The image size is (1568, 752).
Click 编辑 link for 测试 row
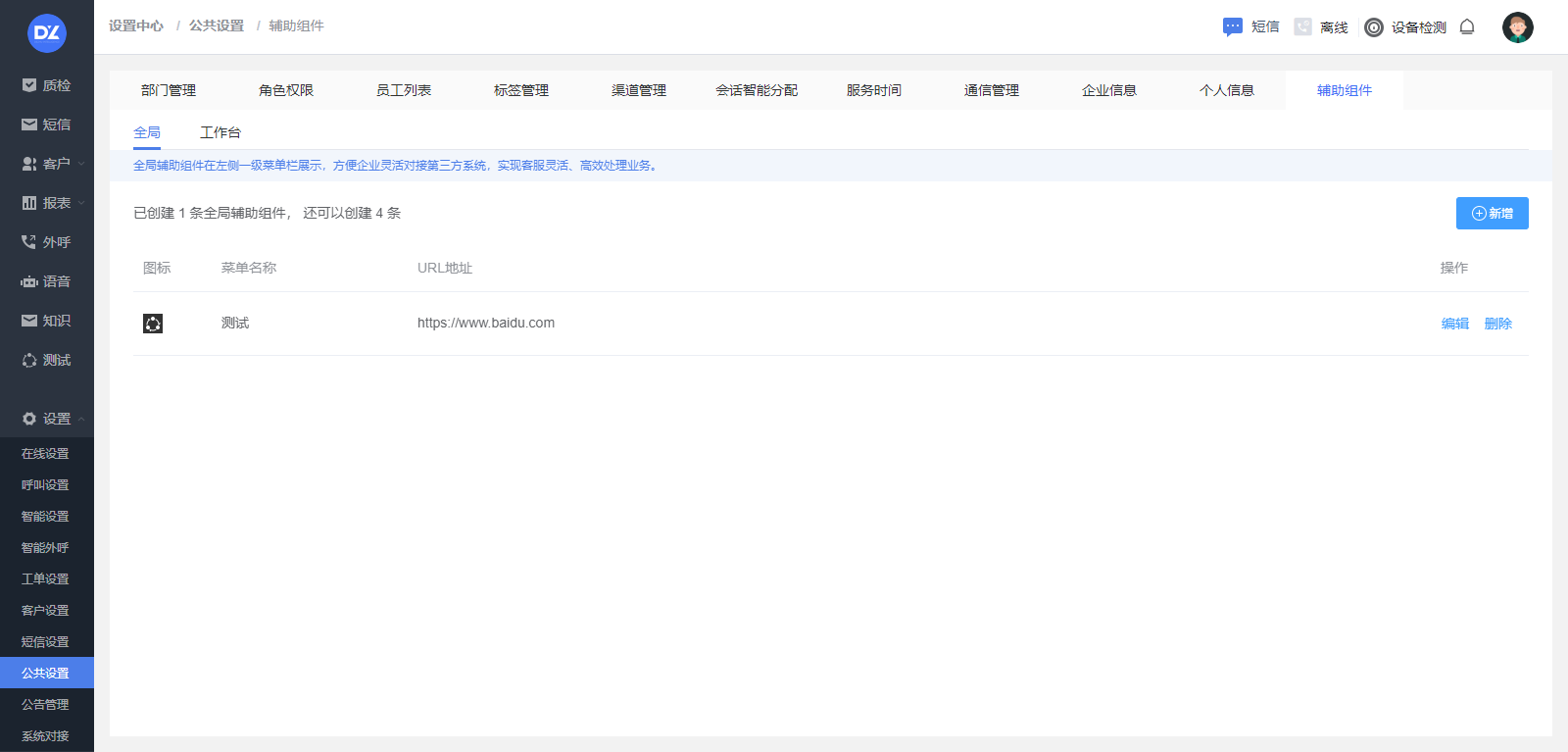(1454, 324)
